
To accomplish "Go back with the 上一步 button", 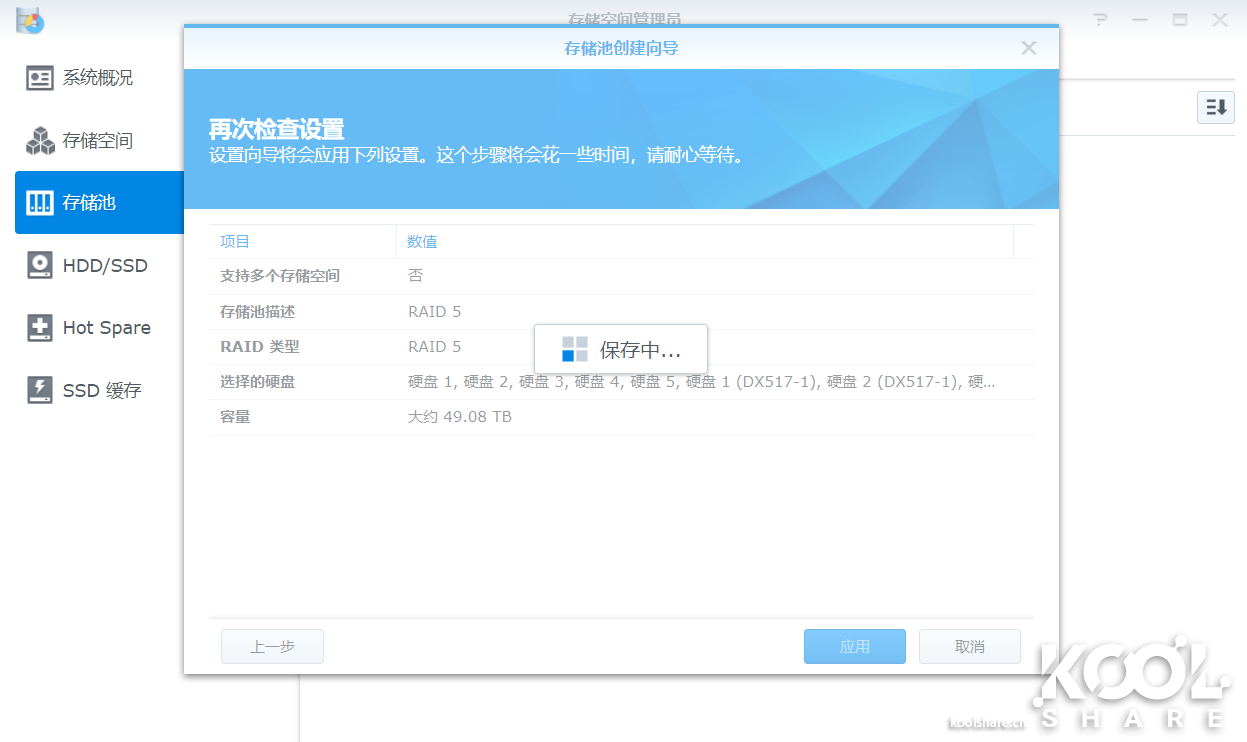I will (x=272, y=647).
